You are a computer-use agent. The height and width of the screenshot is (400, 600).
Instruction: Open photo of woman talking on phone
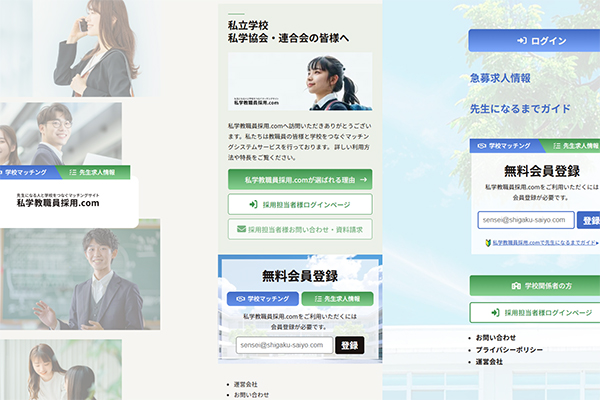point(96,48)
